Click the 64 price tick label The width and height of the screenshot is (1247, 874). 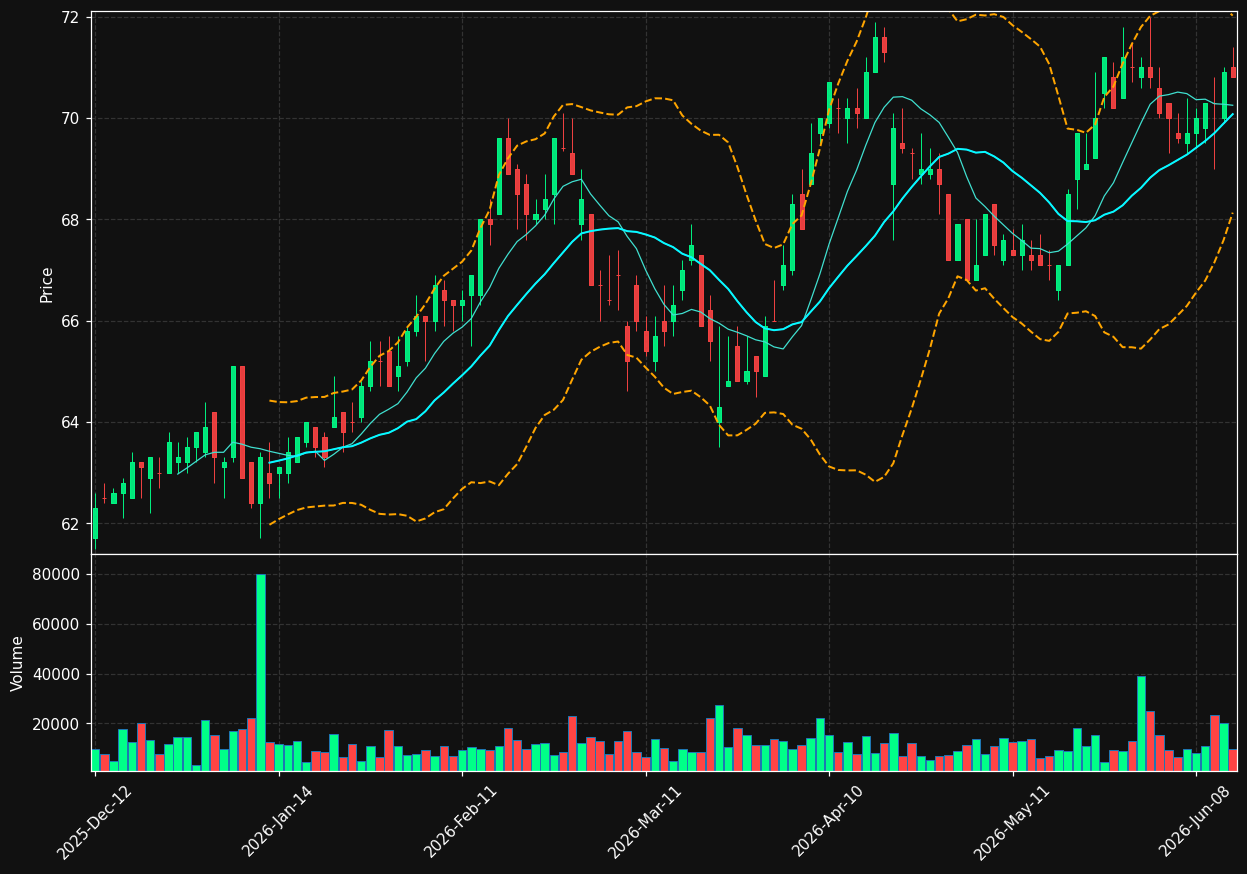point(70,422)
